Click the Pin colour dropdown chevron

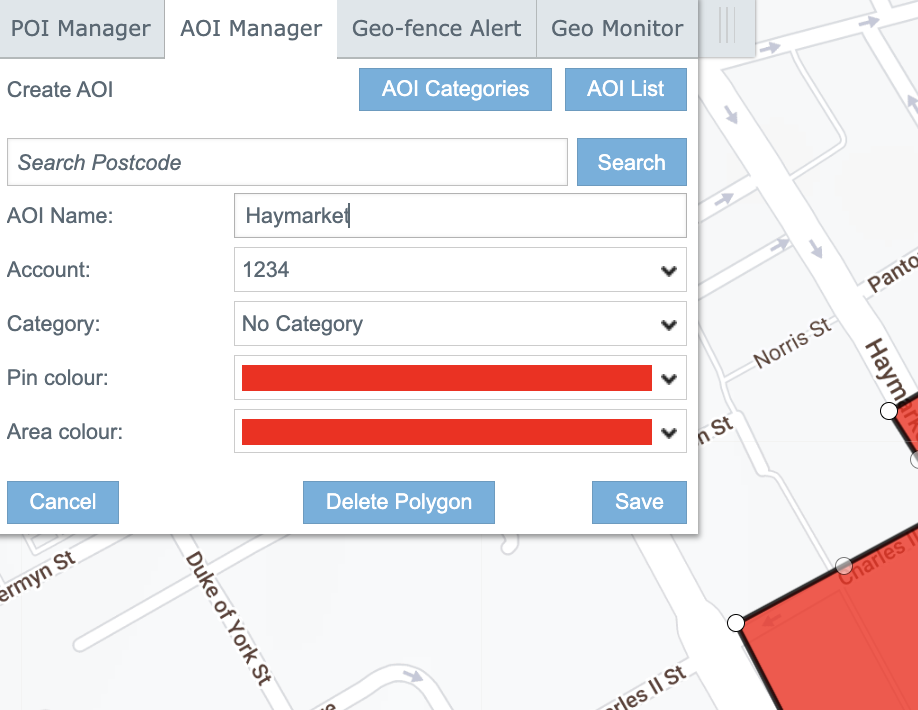pyautogui.click(x=669, y=379)
